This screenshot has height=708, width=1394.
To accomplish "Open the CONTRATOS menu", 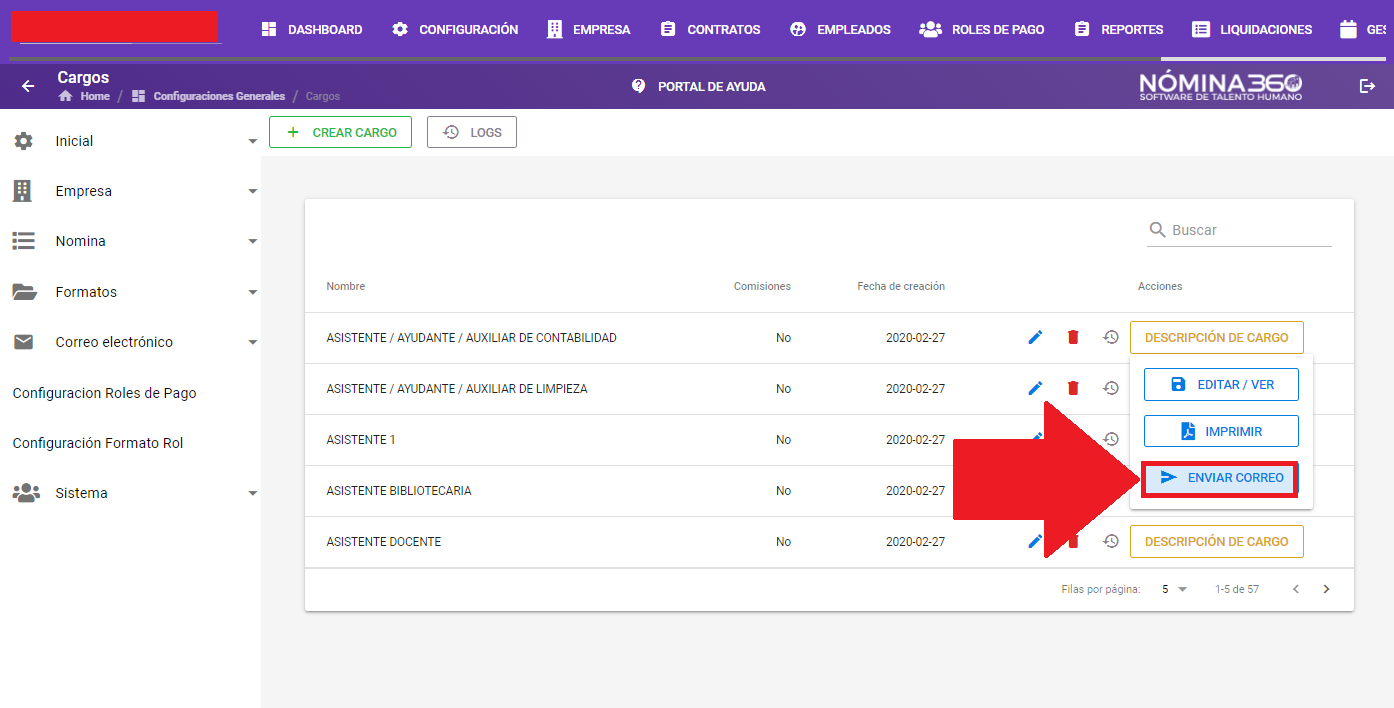I will pyautogui.click(x=710, y=30).
